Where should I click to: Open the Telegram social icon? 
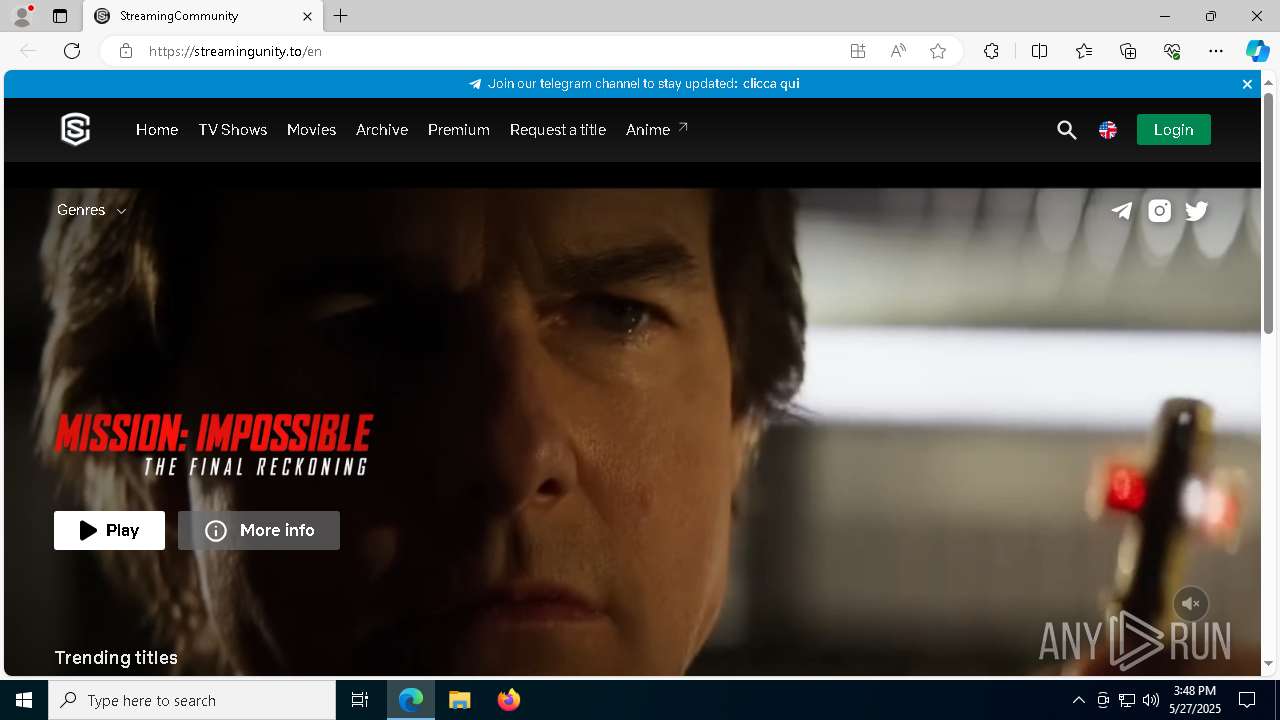click(1122, 210)
